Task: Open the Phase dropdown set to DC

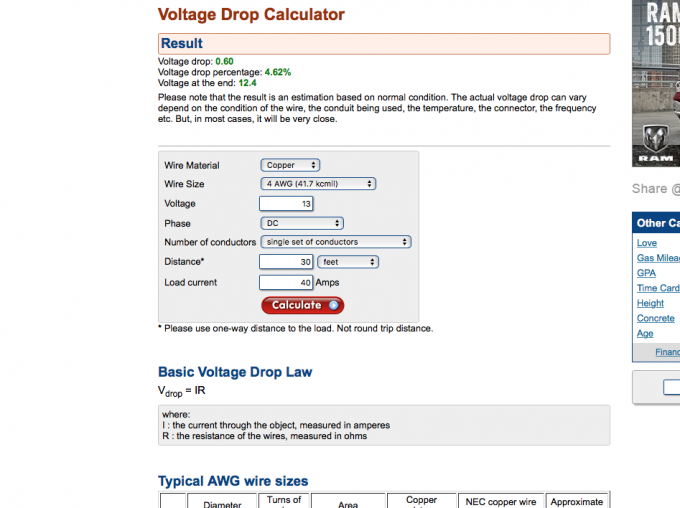Action: (x=302, y=223)
